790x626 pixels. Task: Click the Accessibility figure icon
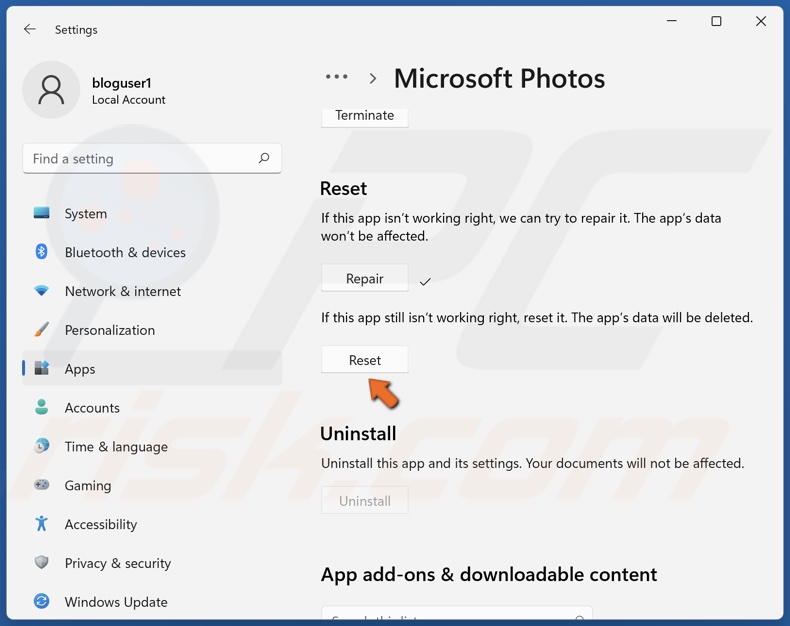[42, 524]
